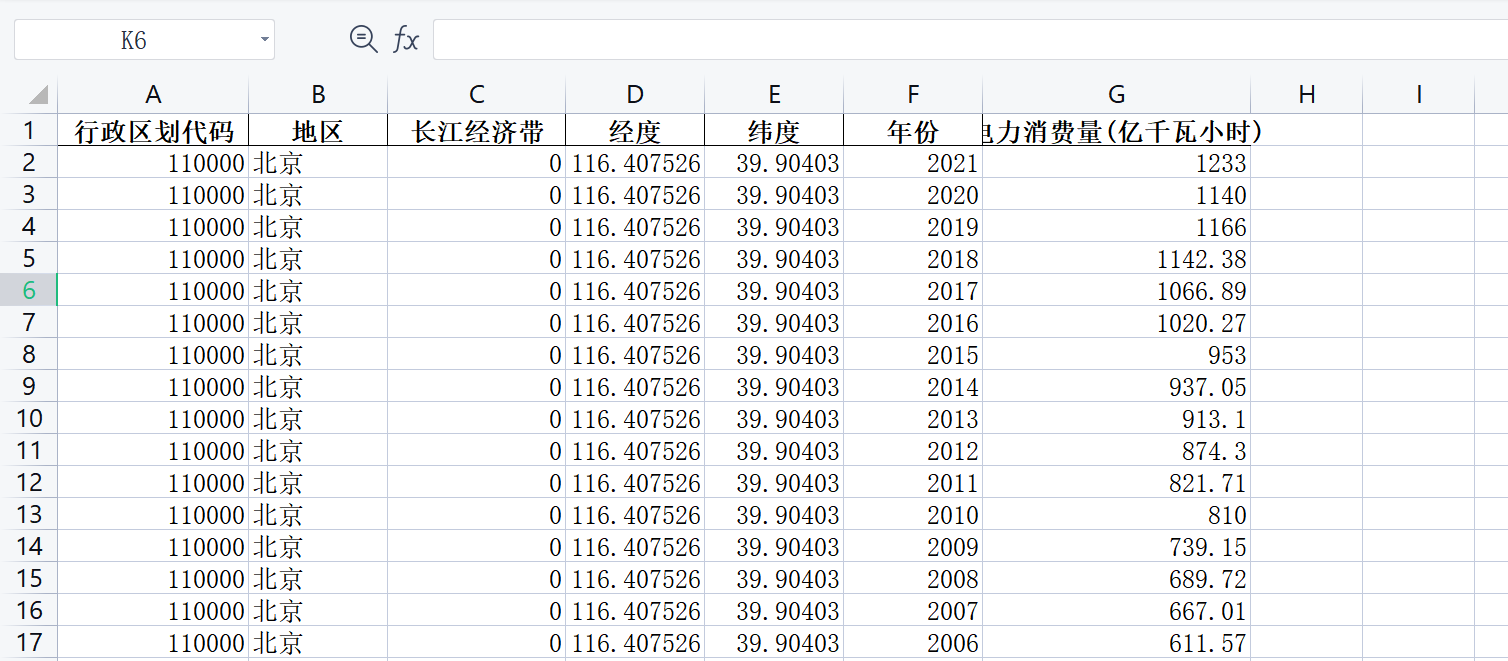1508x661 pixels.
Task: Select row 10 header
Action: pyautogui.click(x=29, y=418)
